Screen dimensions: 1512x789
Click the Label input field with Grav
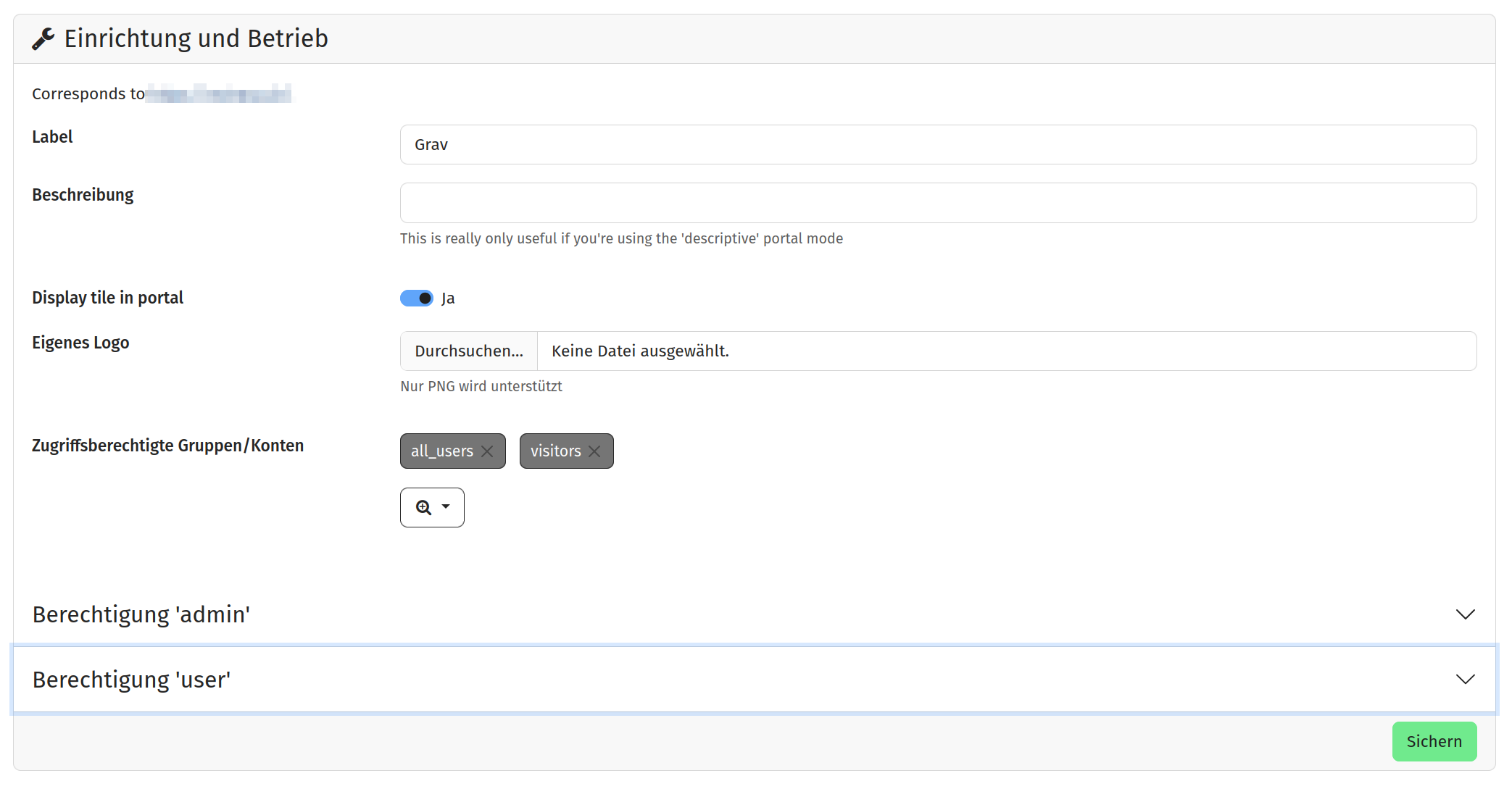[x=938, y=145]
